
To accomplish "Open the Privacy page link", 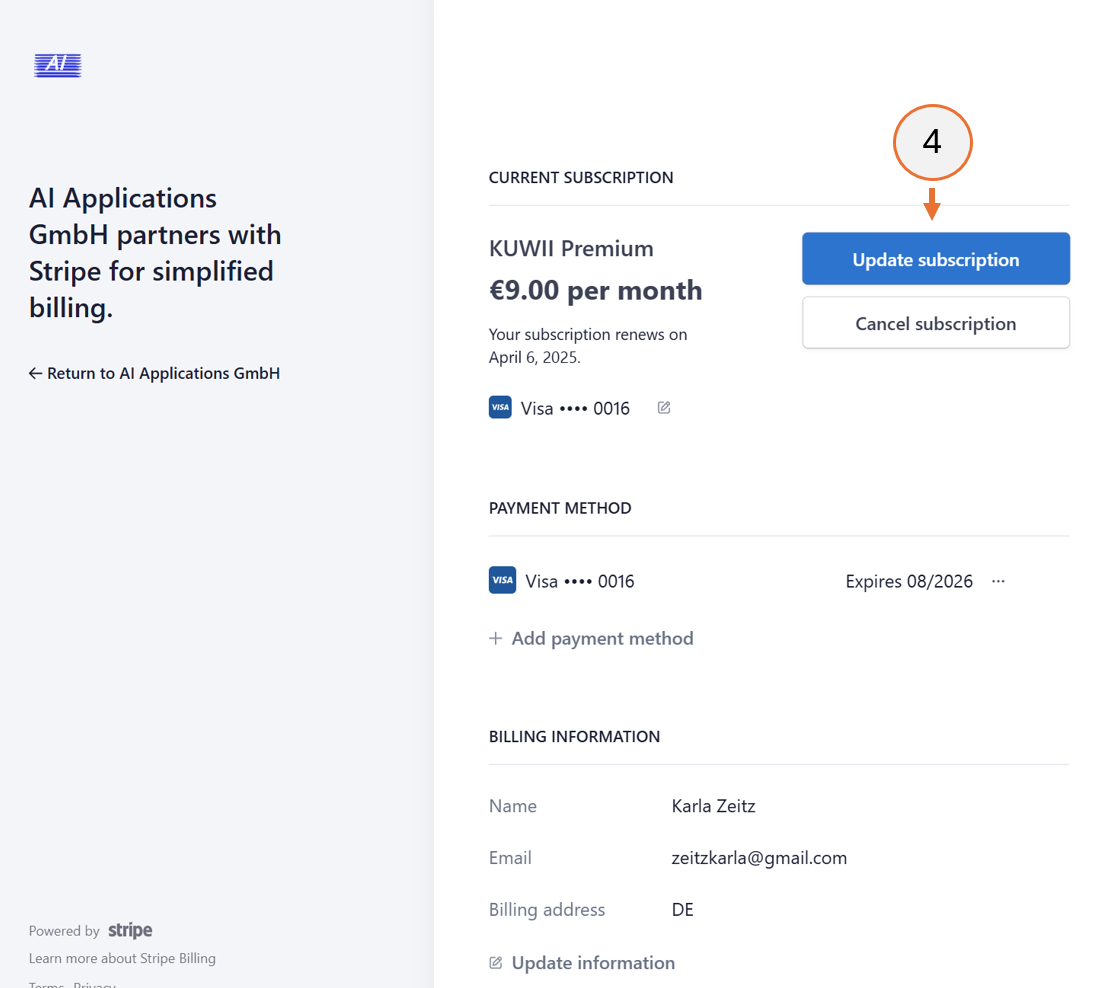I will click(94, 984).
